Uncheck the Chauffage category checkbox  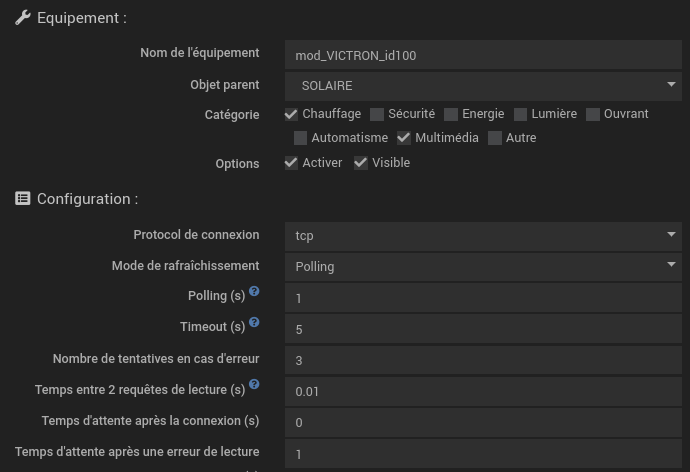291,115
